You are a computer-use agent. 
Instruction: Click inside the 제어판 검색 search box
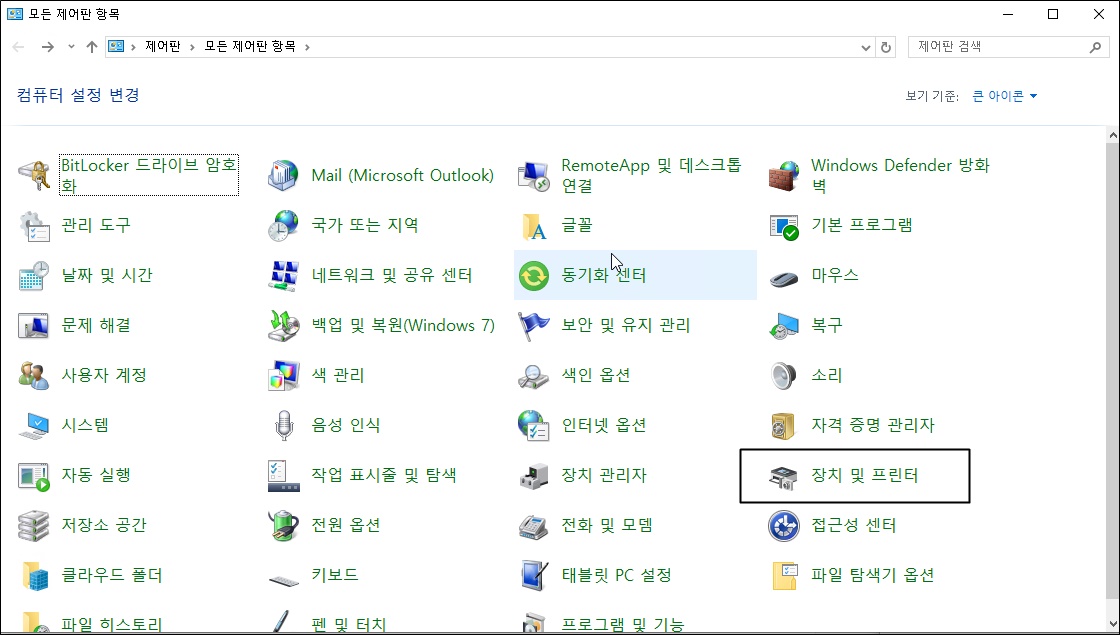click(1000, 46)
